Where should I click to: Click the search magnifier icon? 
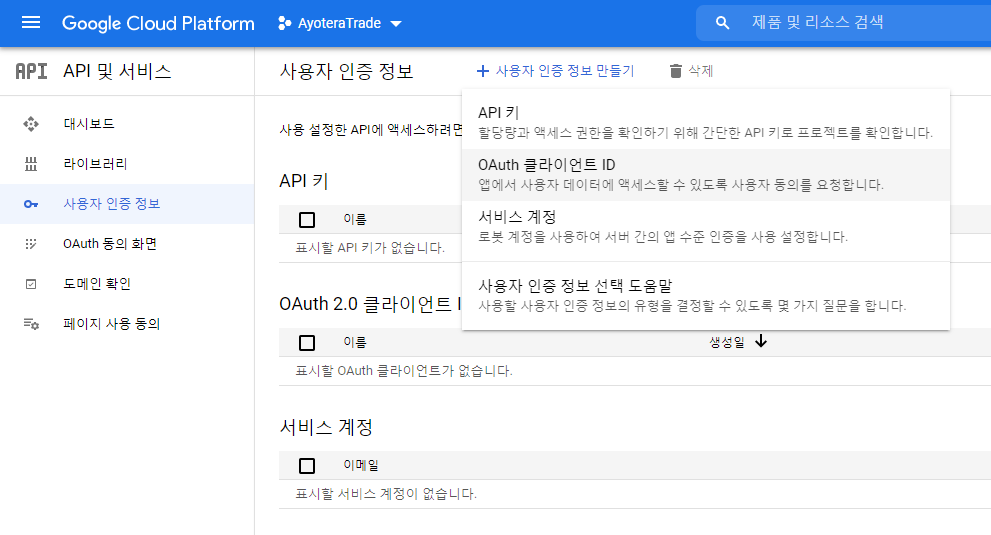[722, 23]
